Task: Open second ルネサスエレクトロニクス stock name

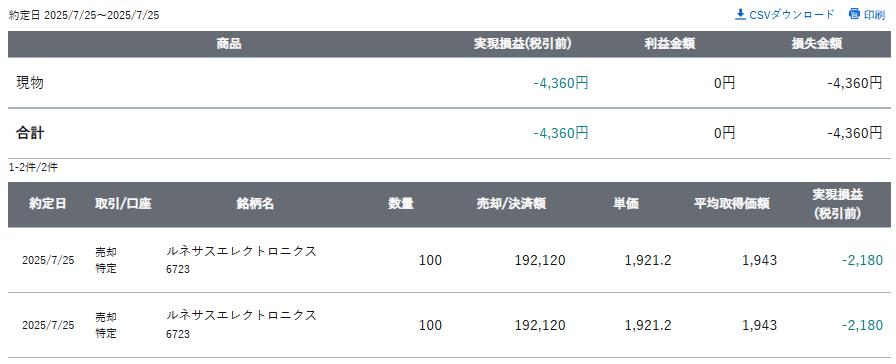Action: [241, 315]
